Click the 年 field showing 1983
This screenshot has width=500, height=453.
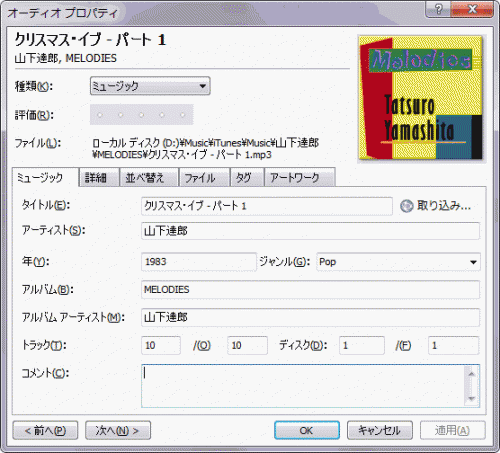tap(199, 262)
